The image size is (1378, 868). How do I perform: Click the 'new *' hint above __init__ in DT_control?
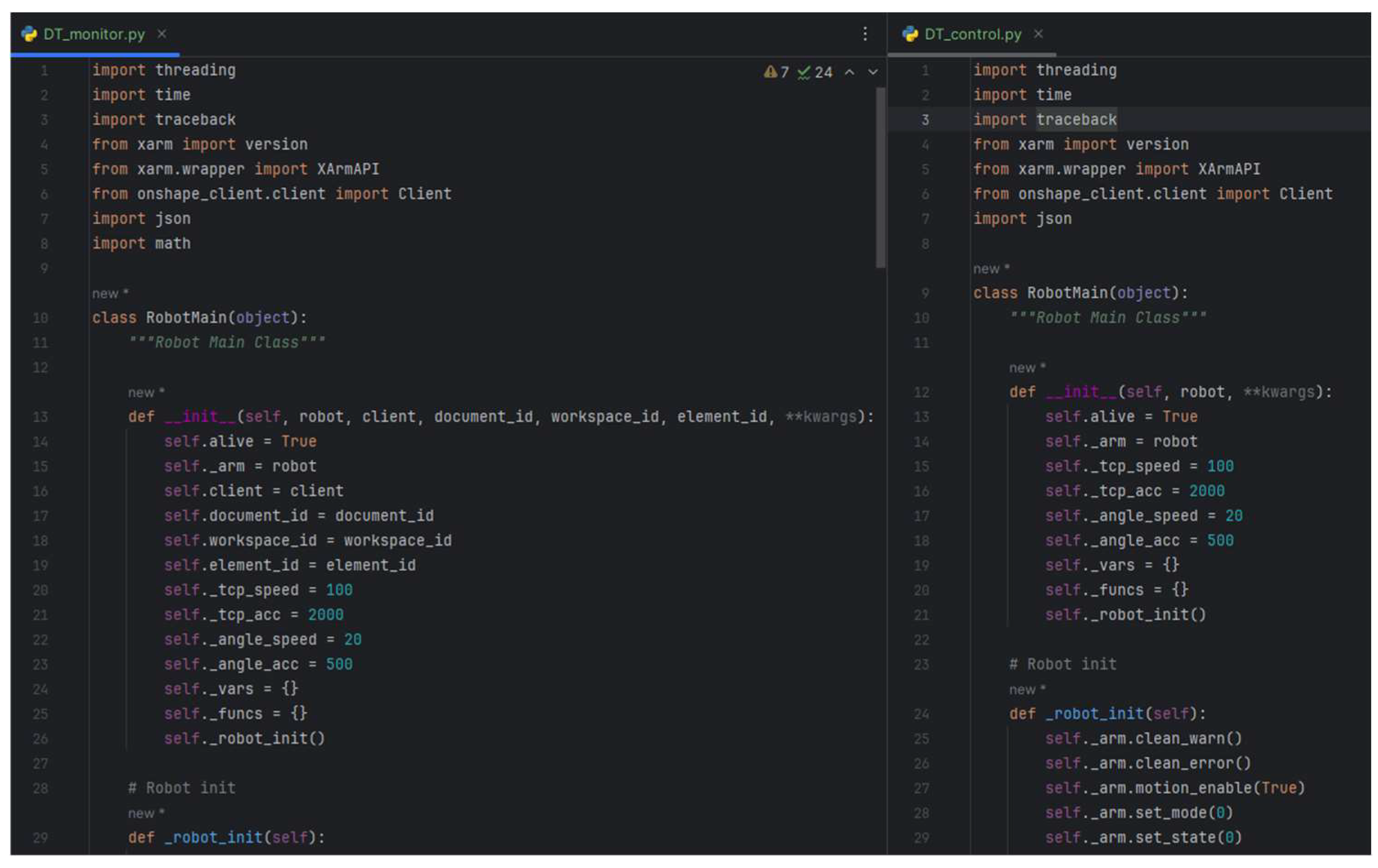click(1027, 368)
